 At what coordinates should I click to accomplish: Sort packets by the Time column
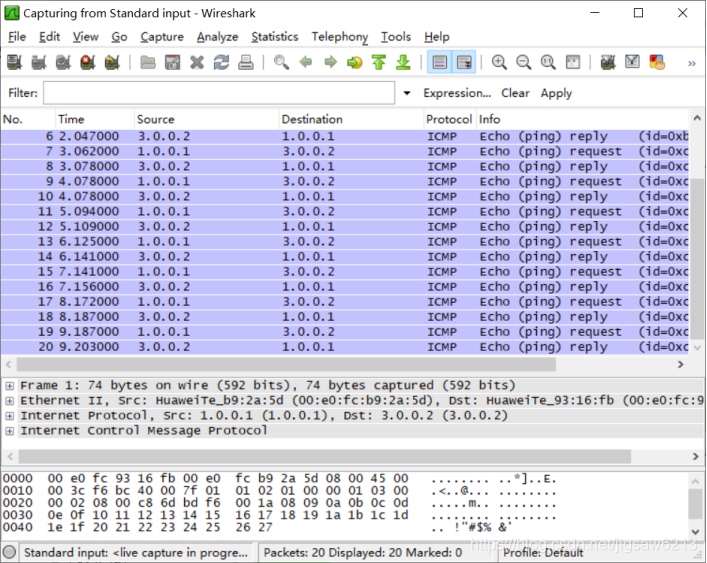[95, 119]
